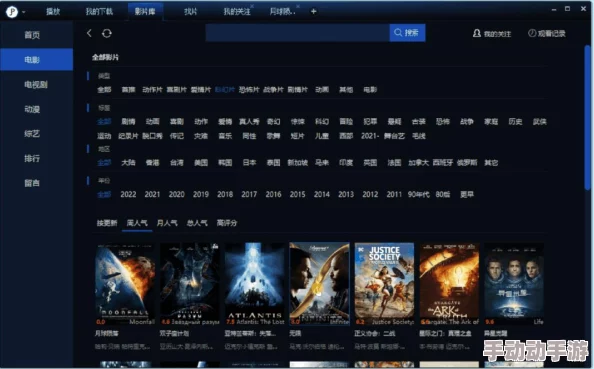This screenshot has width=594, height=369.
Task: Filter by year 2011
Action: [x=394, y=194]
